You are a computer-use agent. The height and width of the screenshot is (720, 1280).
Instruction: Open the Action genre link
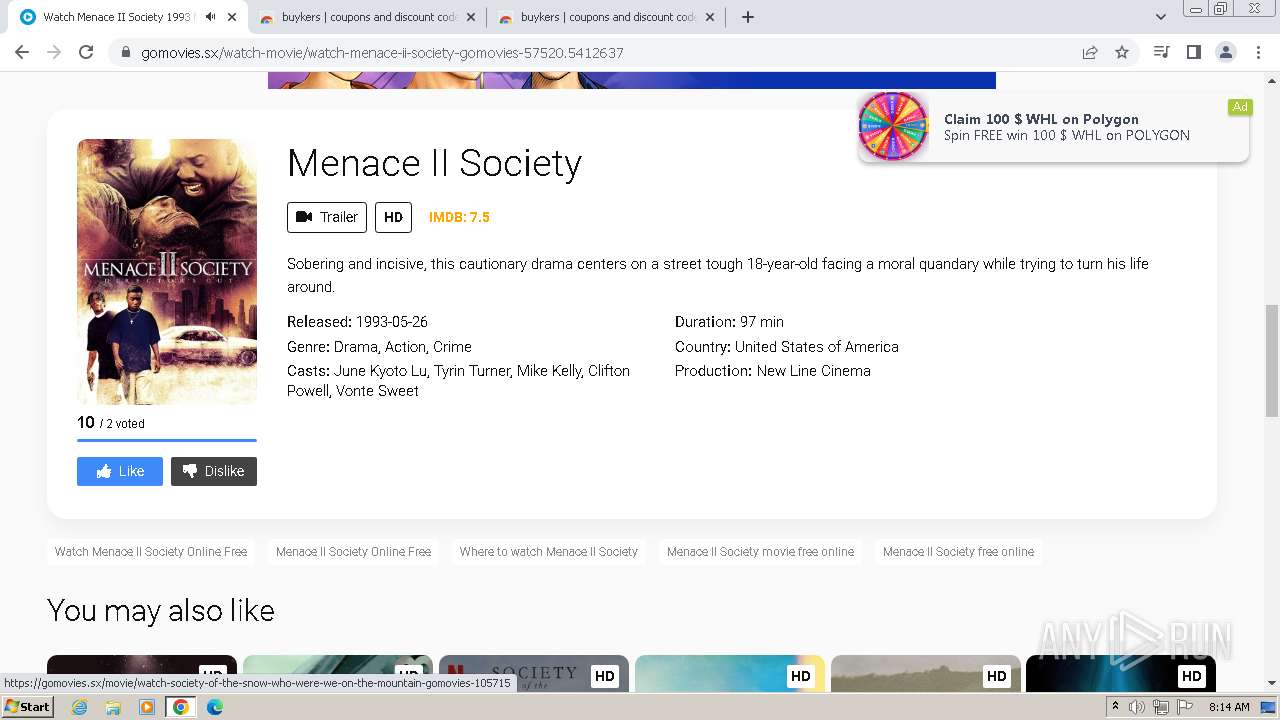pos(405,347)
